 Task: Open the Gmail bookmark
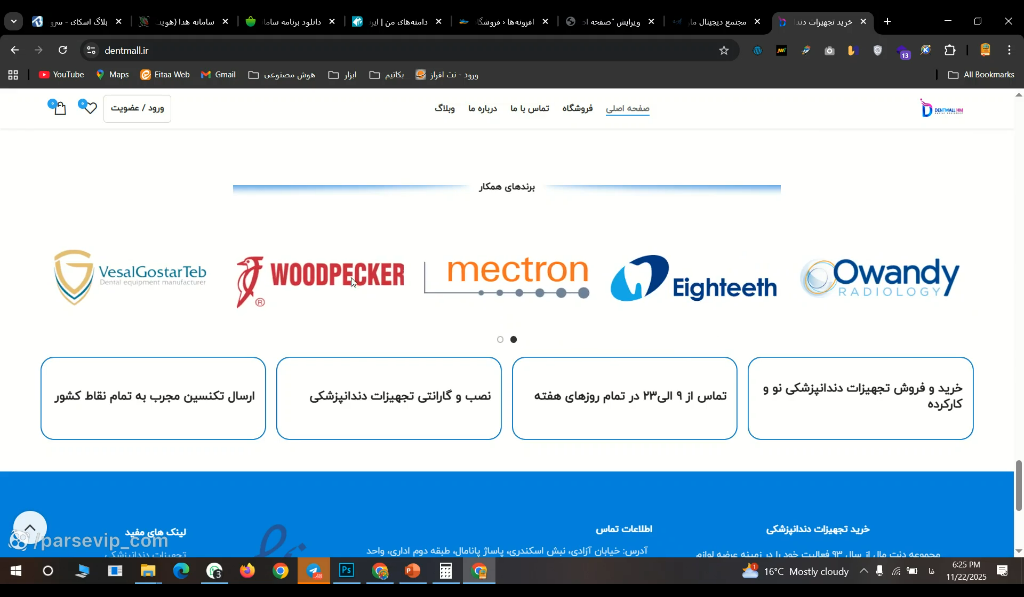point(218,75)
